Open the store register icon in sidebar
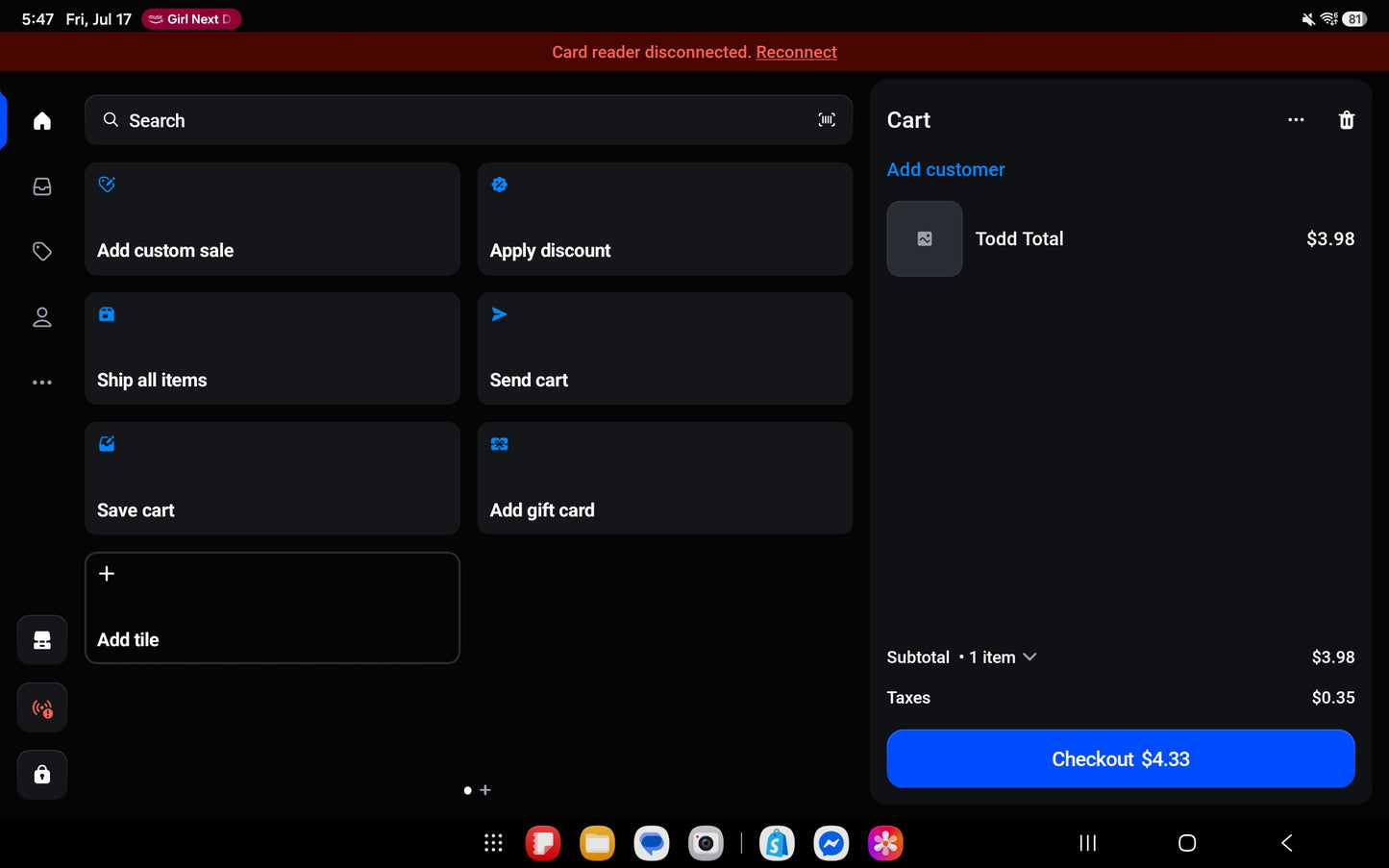1389x868 pixels. (42, 640)
